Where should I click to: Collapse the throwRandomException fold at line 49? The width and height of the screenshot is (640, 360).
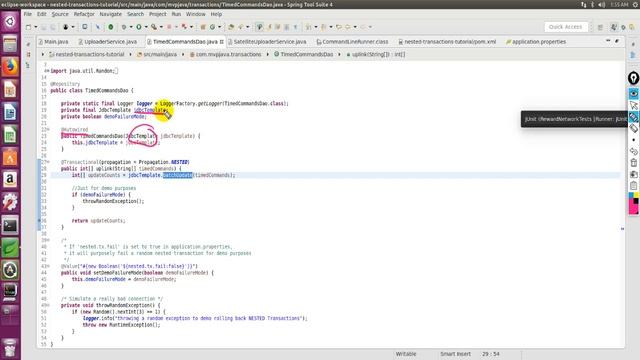point(48,305)
